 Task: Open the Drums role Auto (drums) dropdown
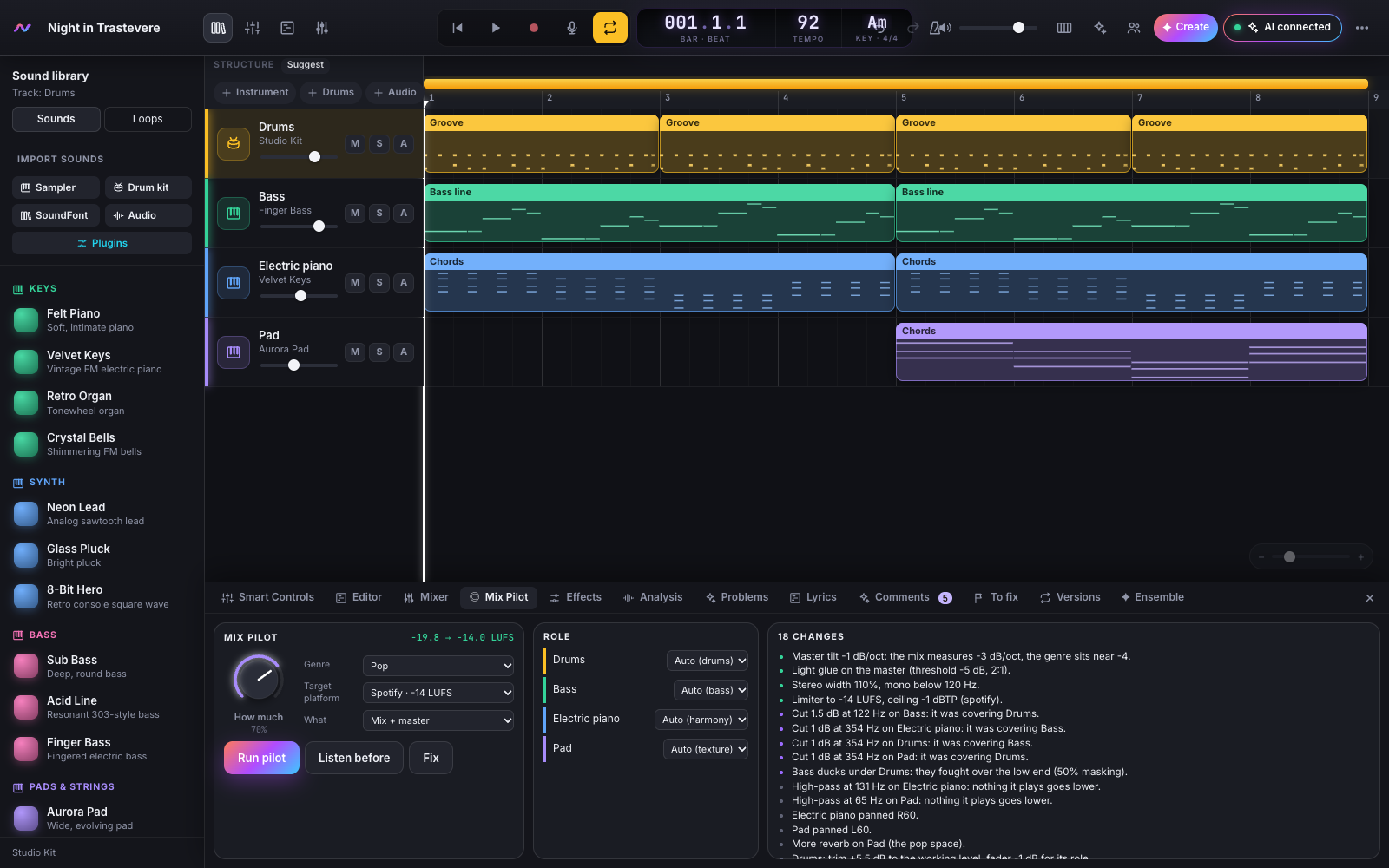(708, 661)
